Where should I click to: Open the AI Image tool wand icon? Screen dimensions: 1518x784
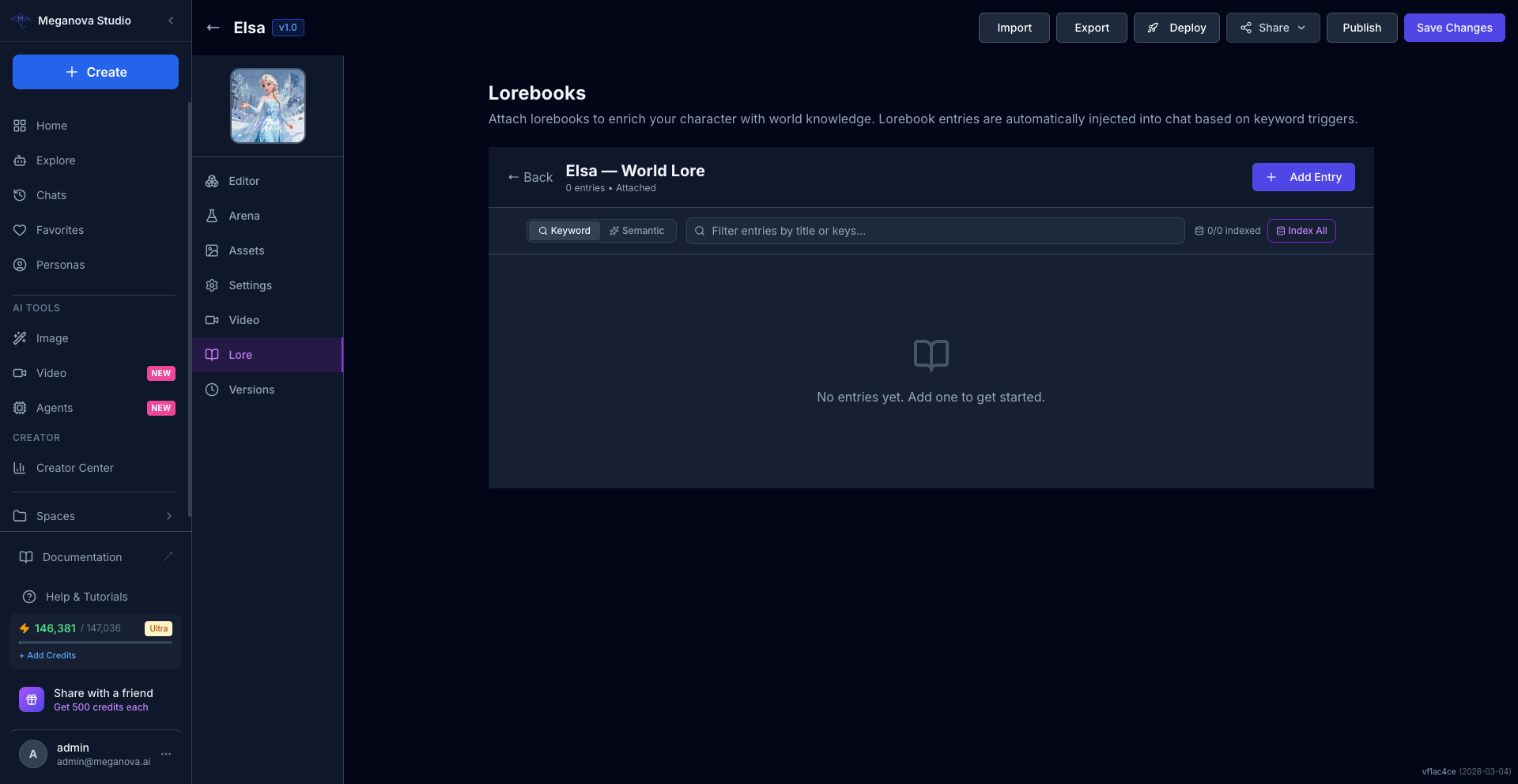point(20,338)
